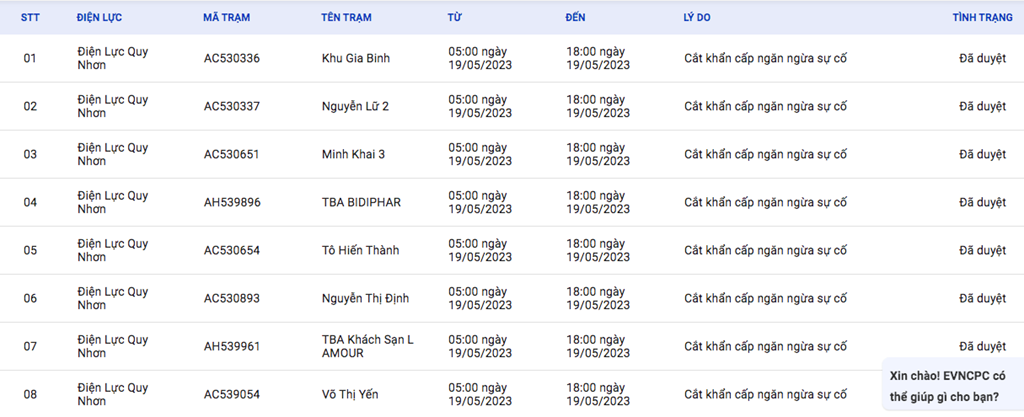Click TBA Khách Sạn L AMOUR entry
Viewport: 1024px width, 417px height.
click(x=368, y=347)
